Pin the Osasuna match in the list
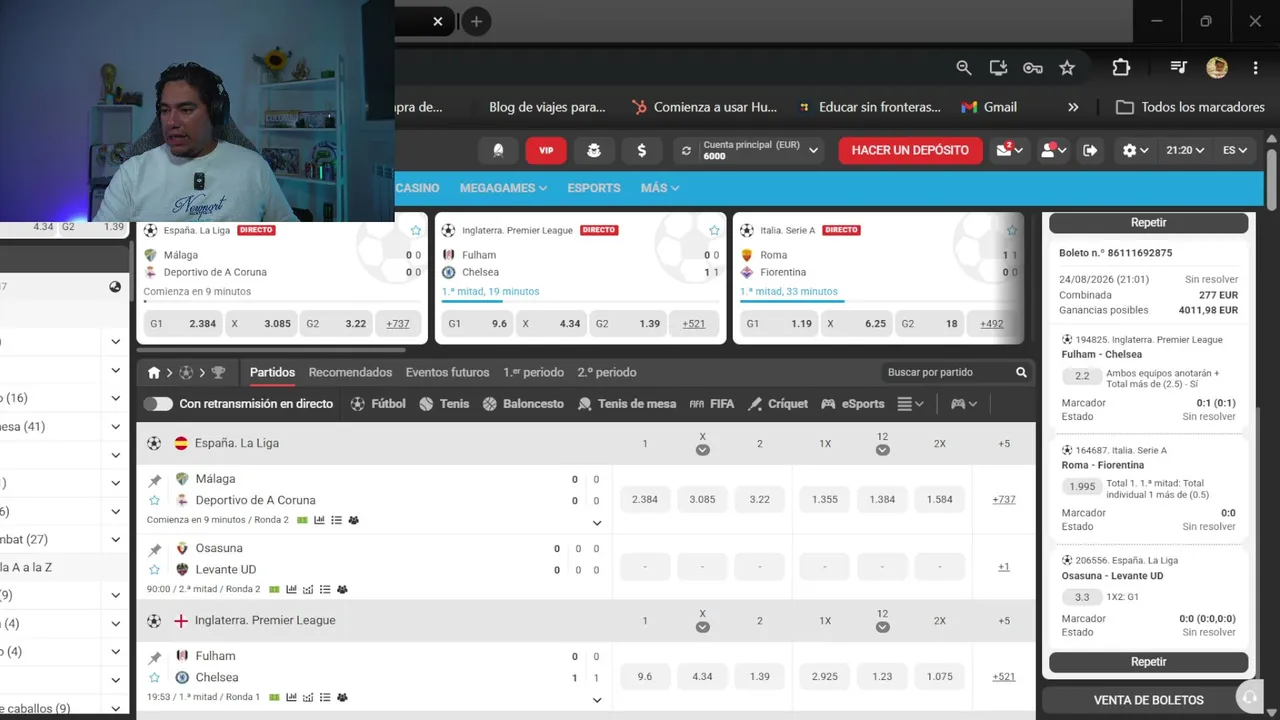 [155, 549]
